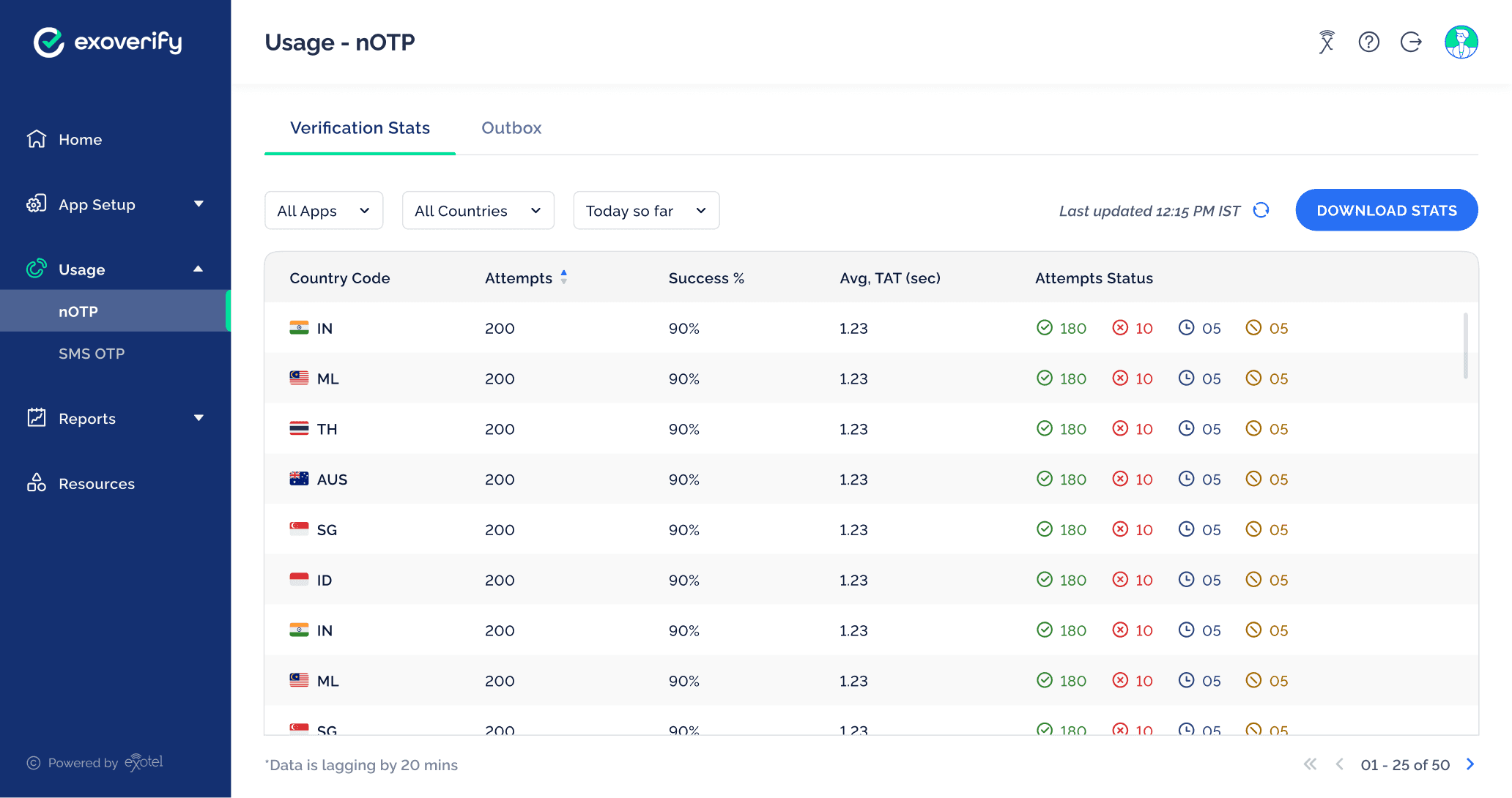Screen dimensions: 1512x798
Task: Switch to the Outbox tab
Action: pyautogui.click(x=511, y=128)
